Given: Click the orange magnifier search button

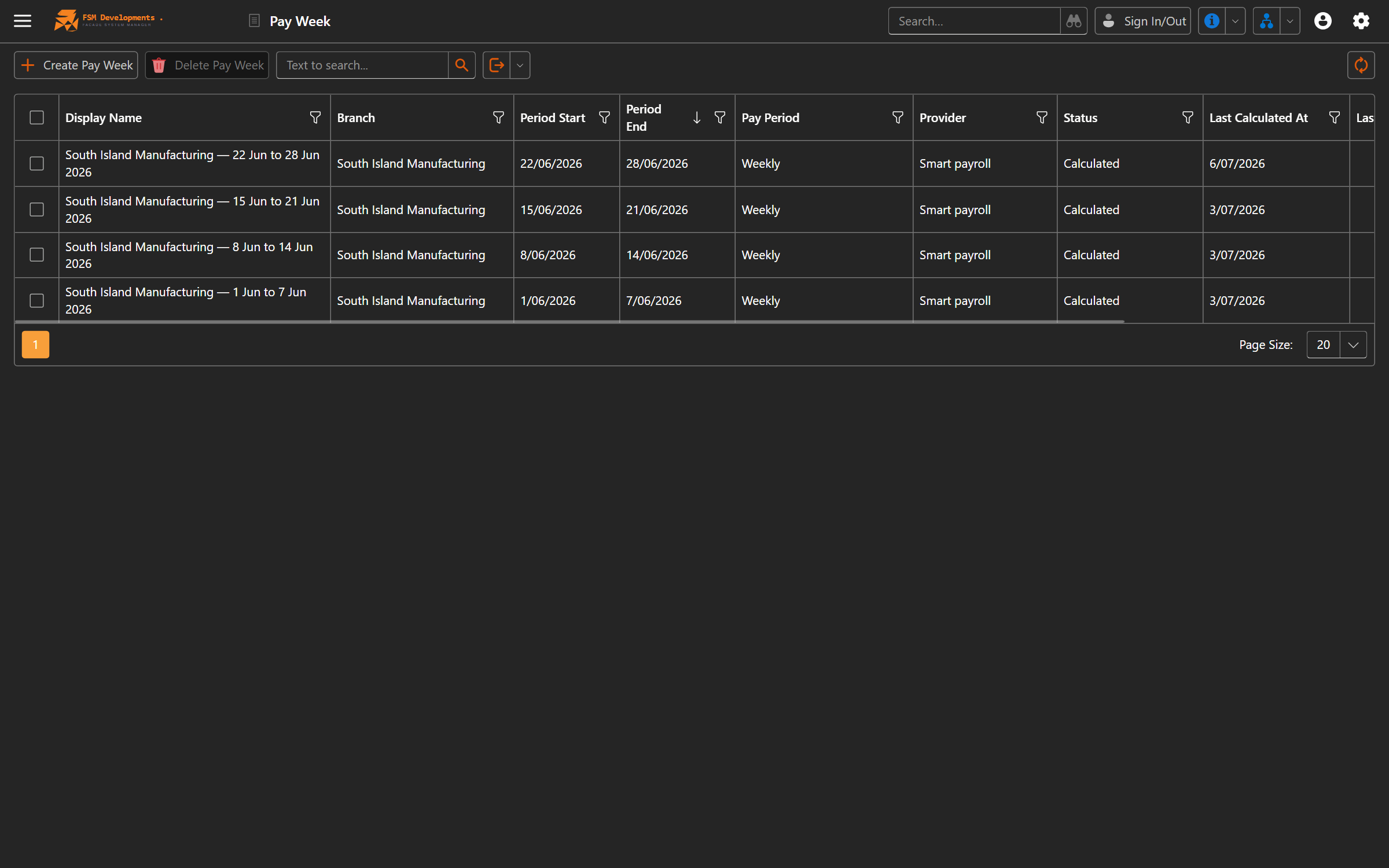Looking at the screenshot, I should [x=462, y=65].
